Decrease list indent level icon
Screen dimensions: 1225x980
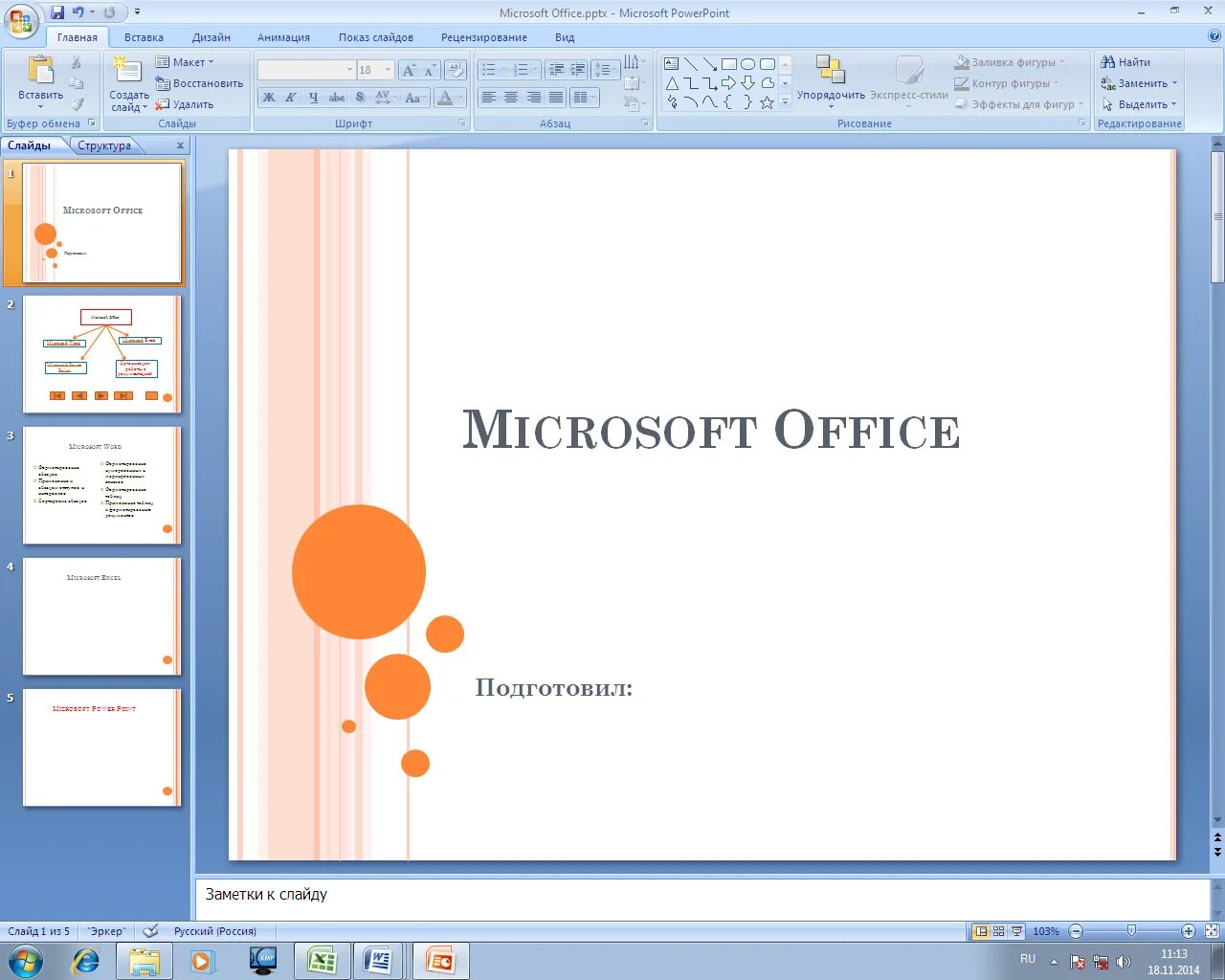point(556,70)
